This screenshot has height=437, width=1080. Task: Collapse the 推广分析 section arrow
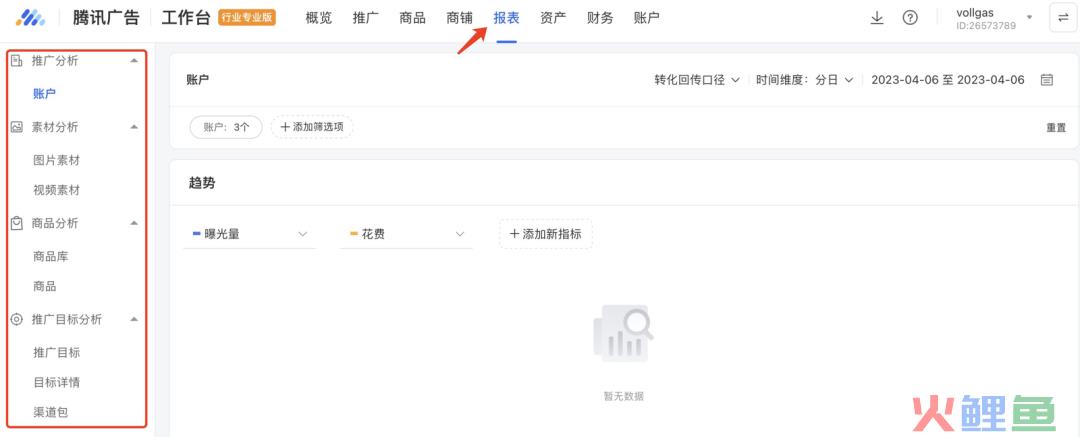coord(134,61)
